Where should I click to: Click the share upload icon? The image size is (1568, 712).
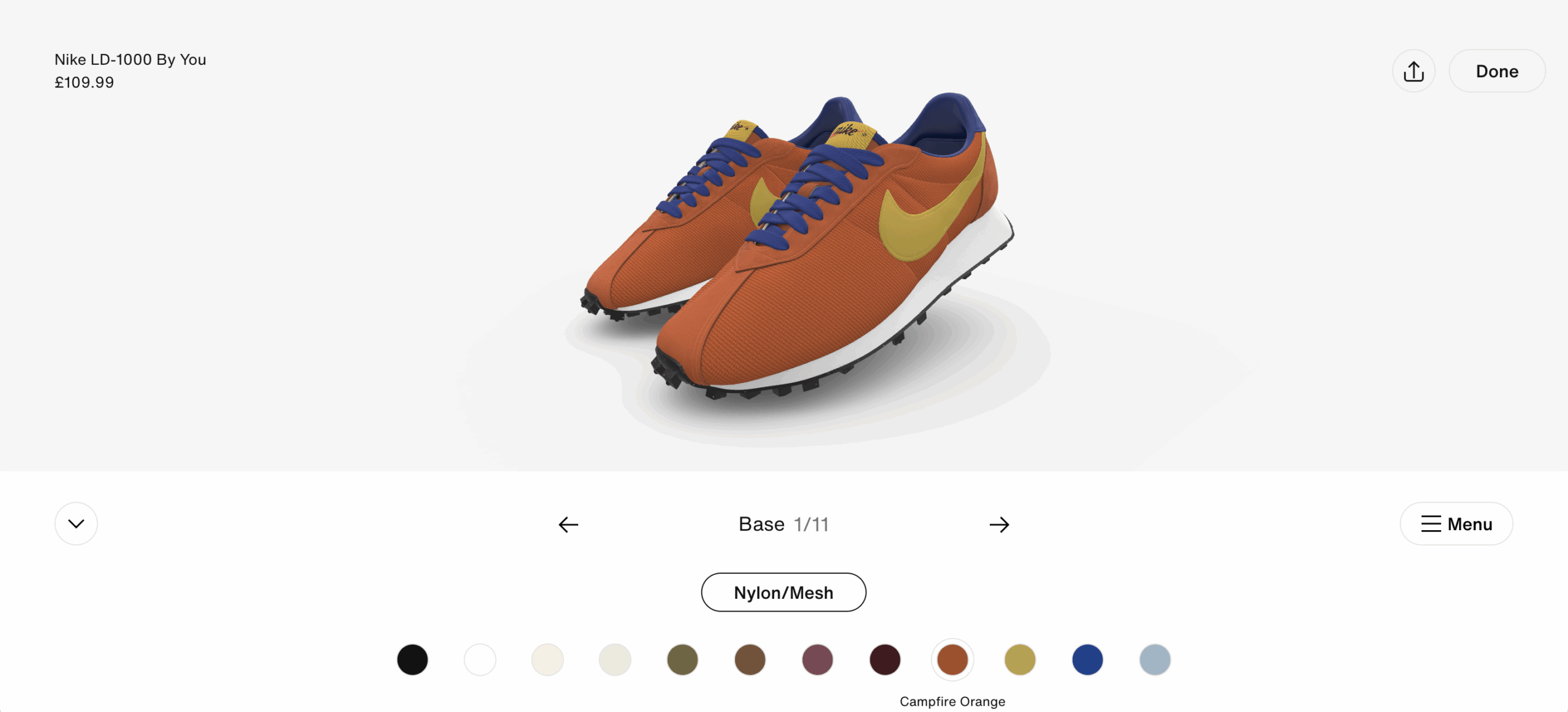coord(1413,71)
